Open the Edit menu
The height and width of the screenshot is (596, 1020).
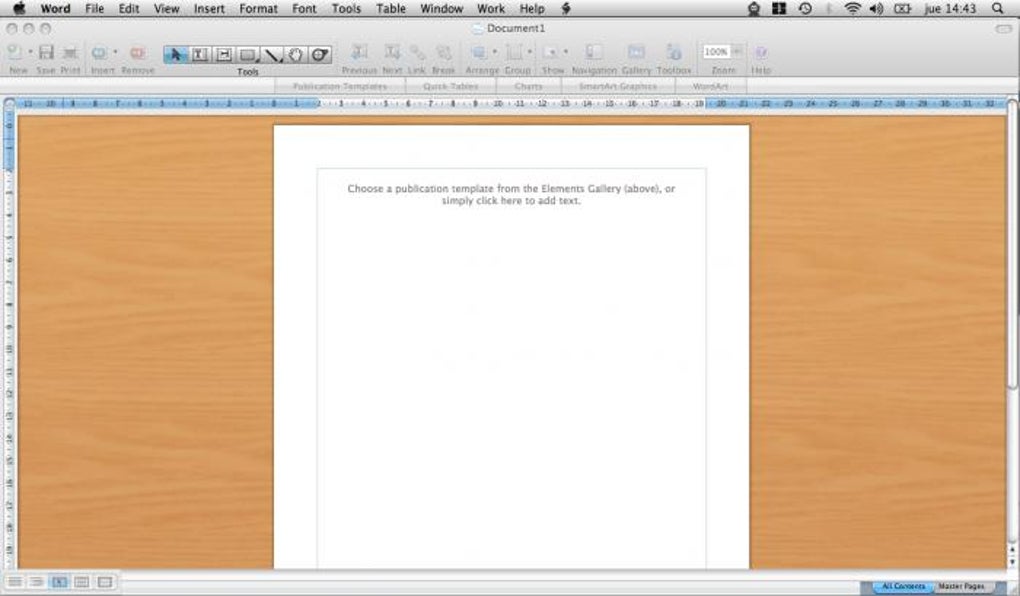coord(129,8)
